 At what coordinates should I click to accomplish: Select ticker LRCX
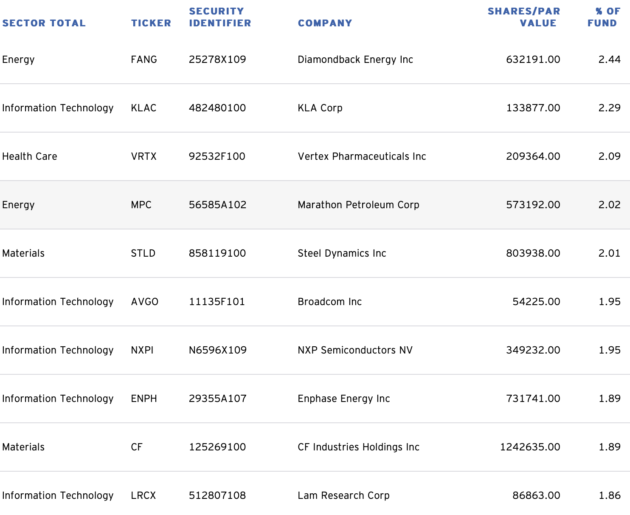pos(143,495)
